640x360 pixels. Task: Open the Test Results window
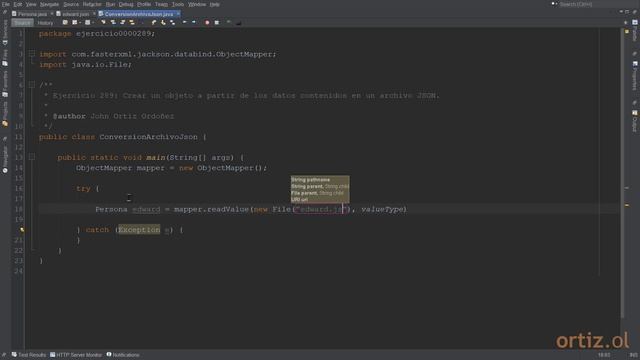[x=29, y=355]
